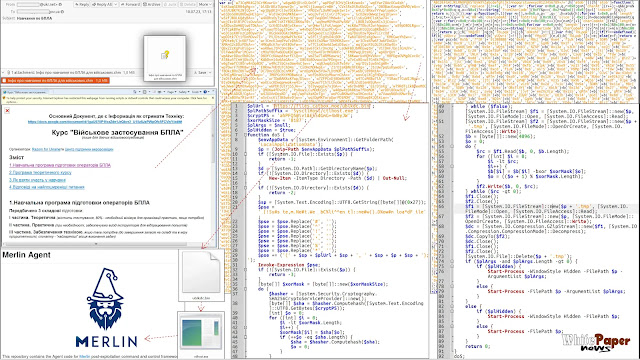Open the Tools menu in help viewer toolbar
Viewport: 640px width, 360px height.
pos(196,92)
